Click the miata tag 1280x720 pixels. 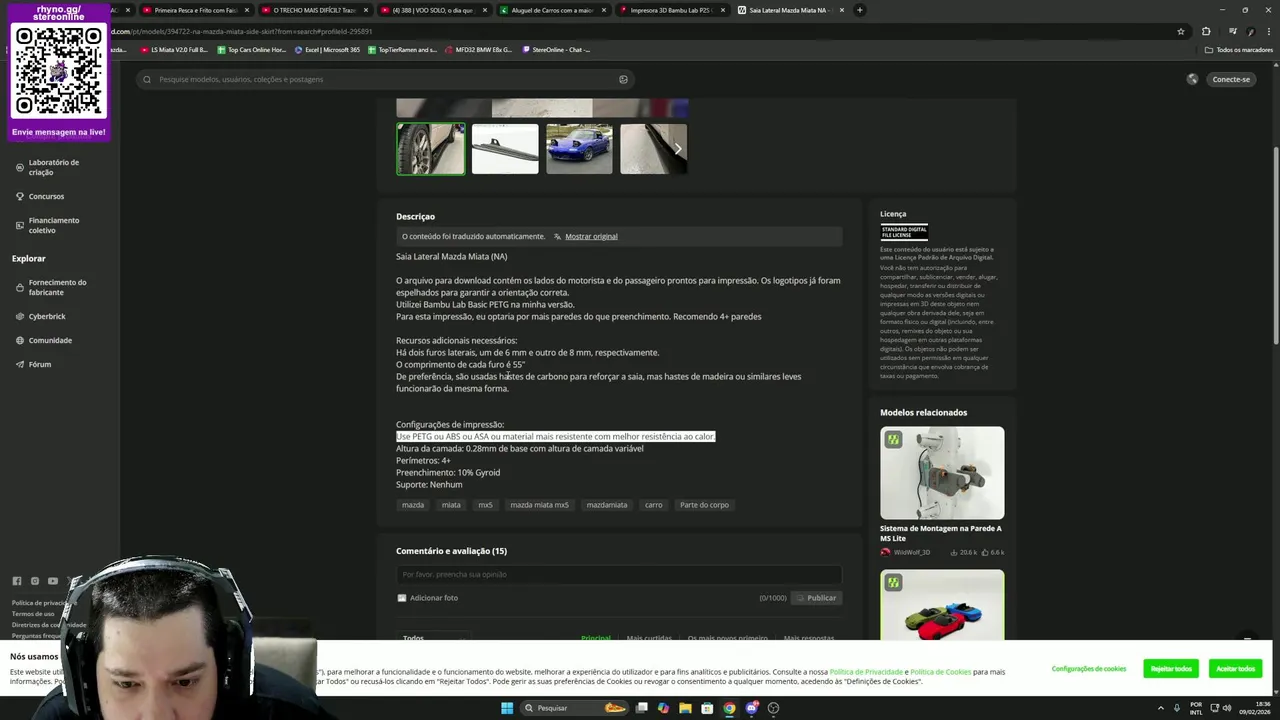451,505
